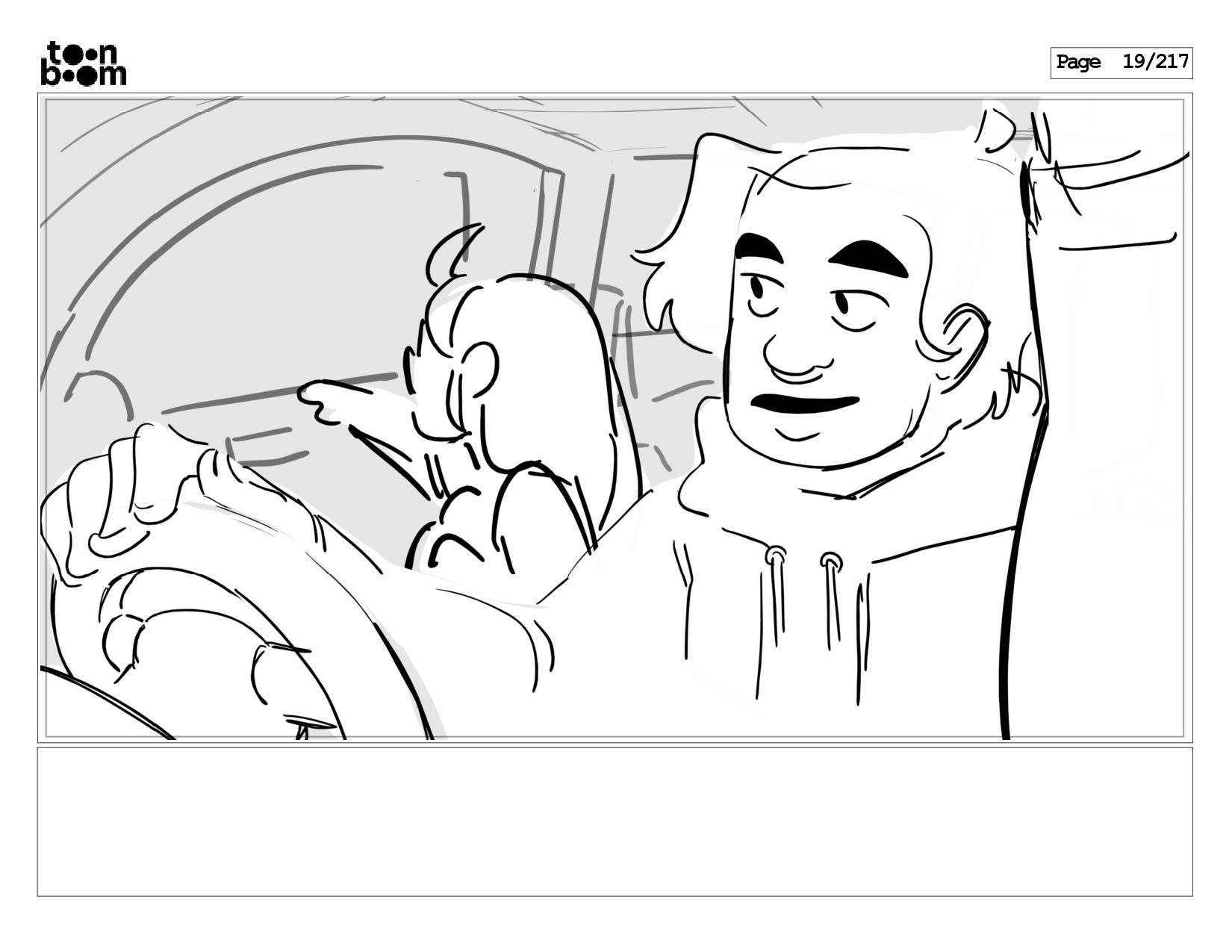
Task: Click the "Page 19/217" page indicator
Action: (x=1121, y=63)
